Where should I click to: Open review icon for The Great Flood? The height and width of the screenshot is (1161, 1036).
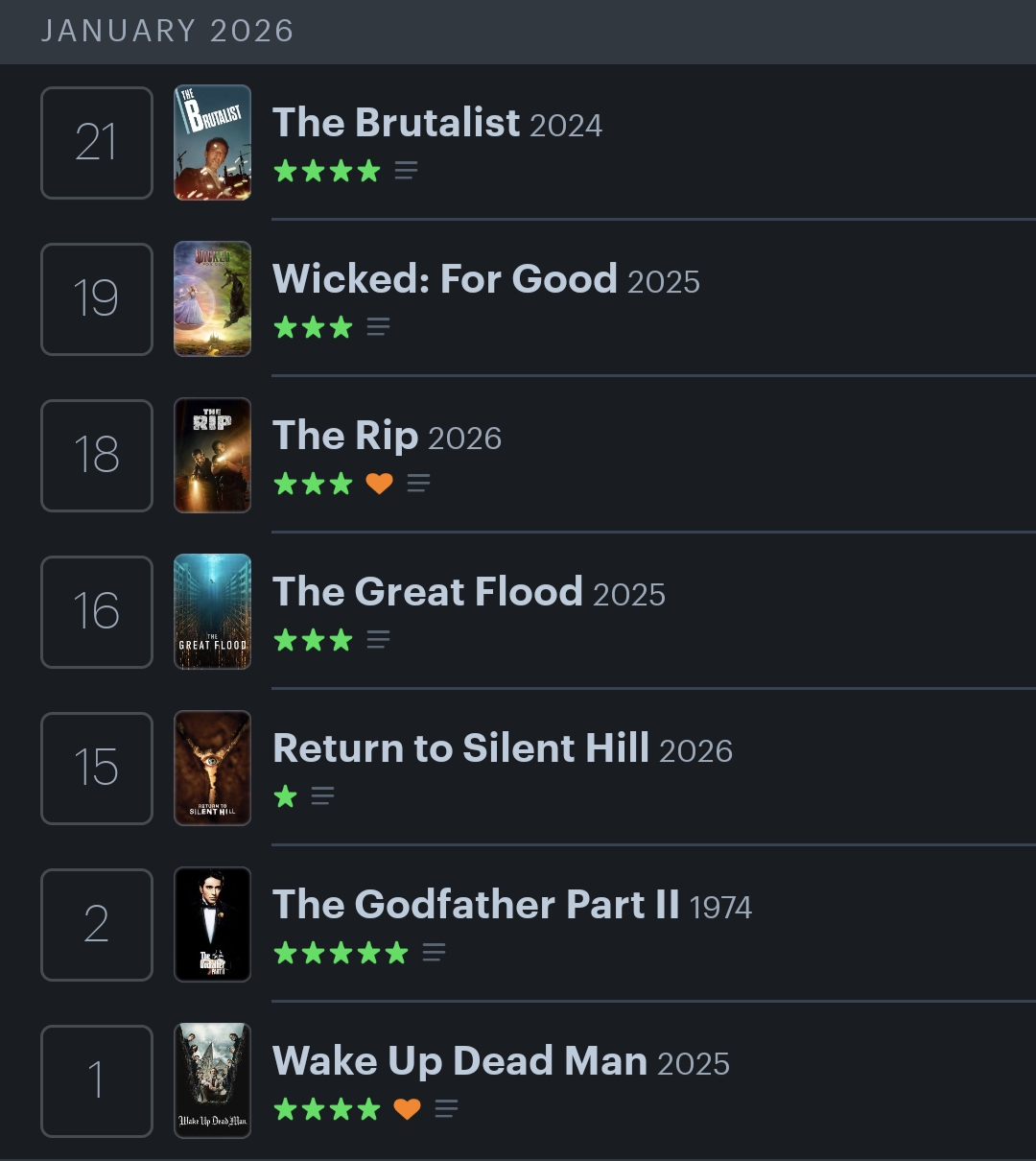[378, 640]
